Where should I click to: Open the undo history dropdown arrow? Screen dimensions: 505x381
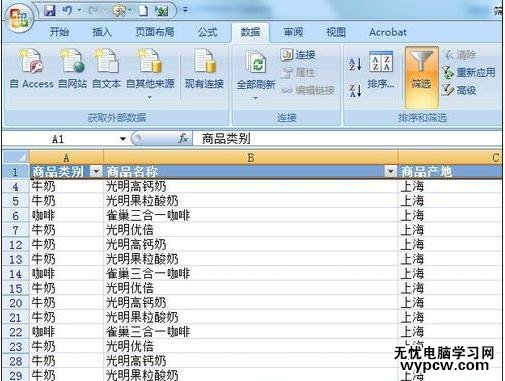[79, 11]
